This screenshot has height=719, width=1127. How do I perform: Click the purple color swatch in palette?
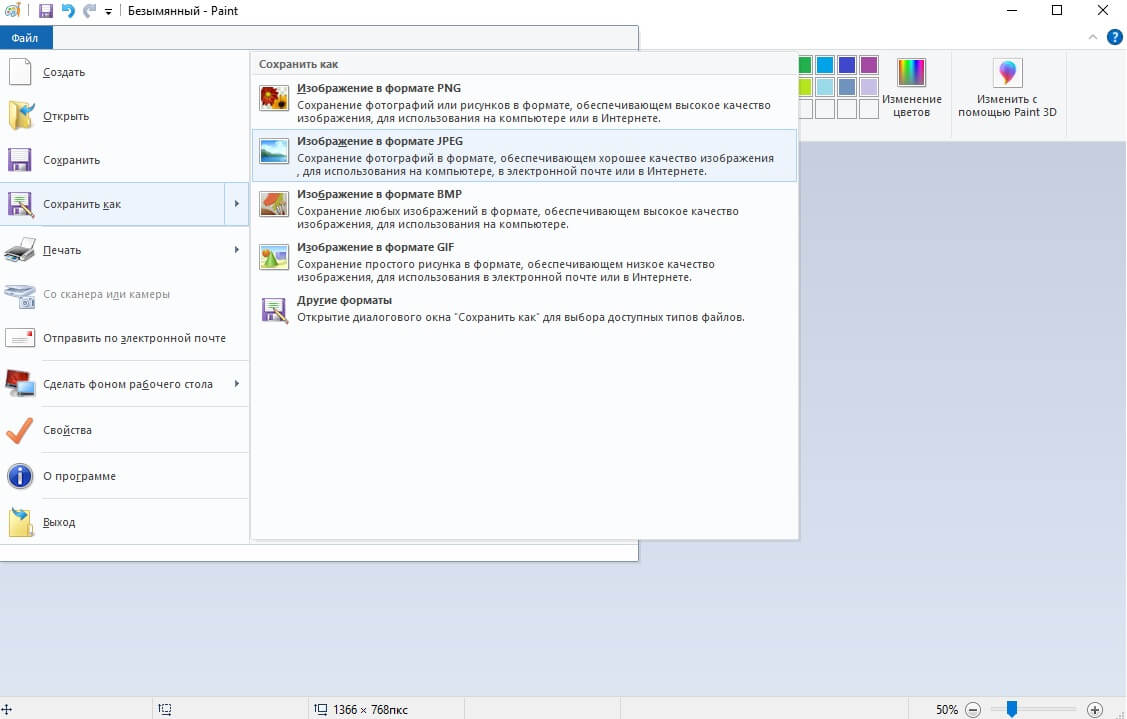point(869,65)
